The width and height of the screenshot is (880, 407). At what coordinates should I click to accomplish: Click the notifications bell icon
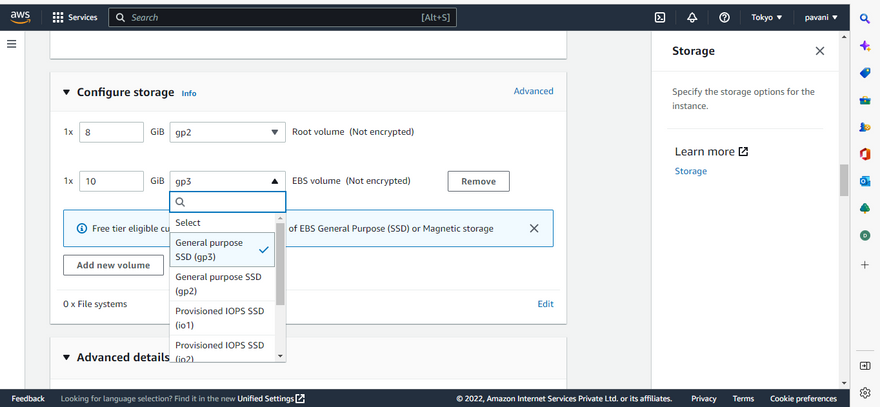692,17
